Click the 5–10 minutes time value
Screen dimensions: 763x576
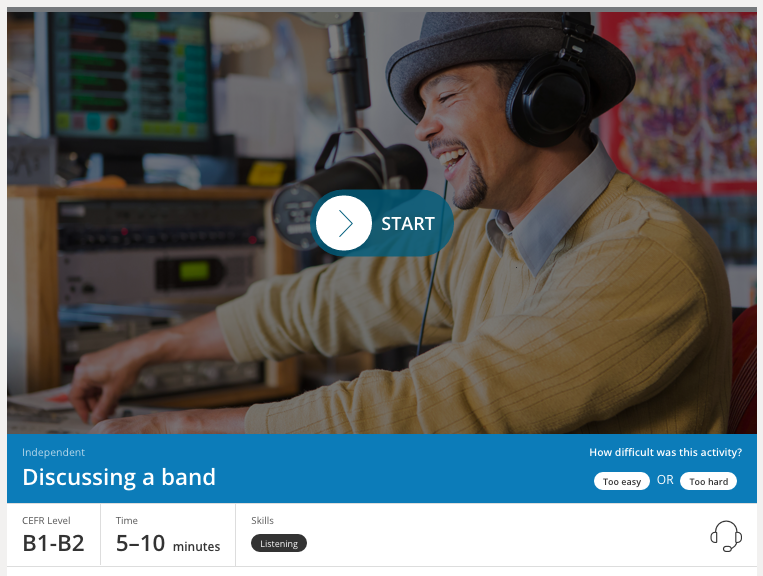point(168,543)
